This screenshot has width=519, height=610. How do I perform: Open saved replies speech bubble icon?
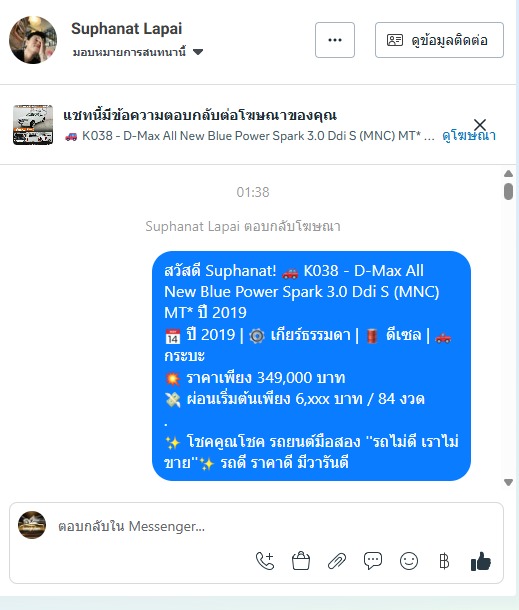[373, 561]
